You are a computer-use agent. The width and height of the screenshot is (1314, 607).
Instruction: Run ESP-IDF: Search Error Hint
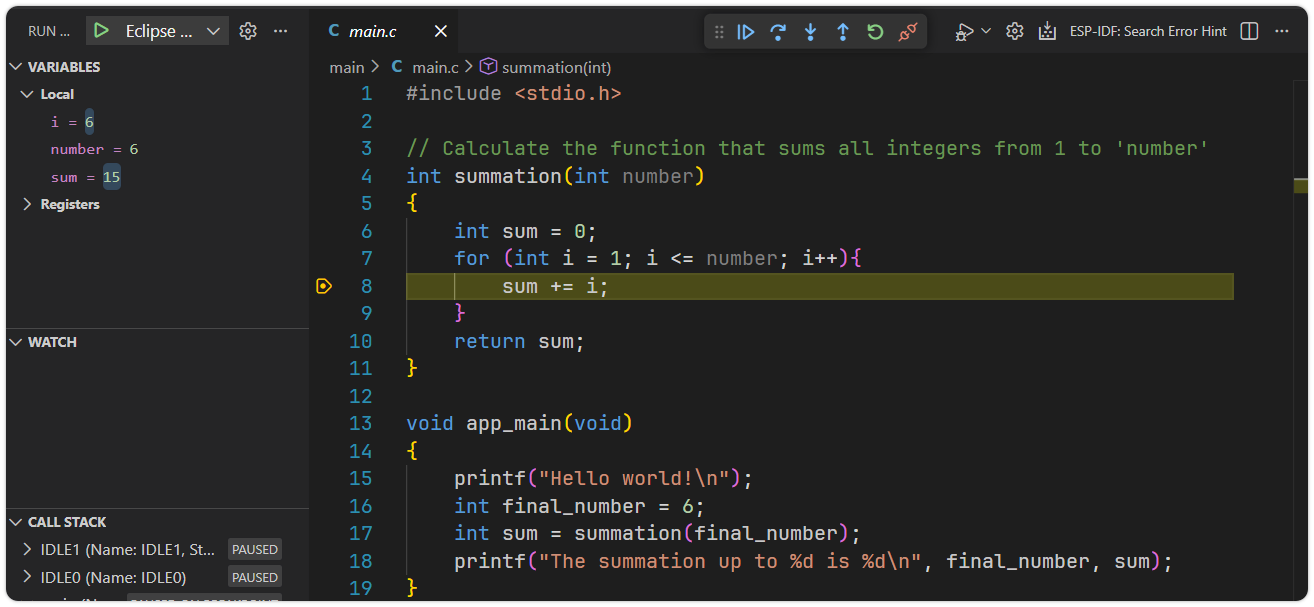(1148, 31)
